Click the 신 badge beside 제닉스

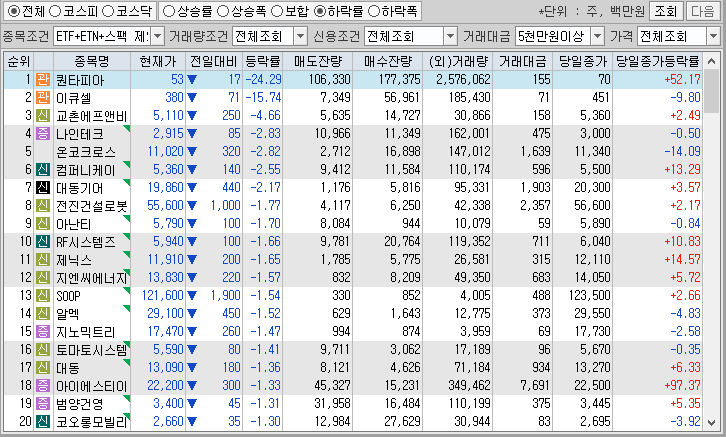point(43,259)
